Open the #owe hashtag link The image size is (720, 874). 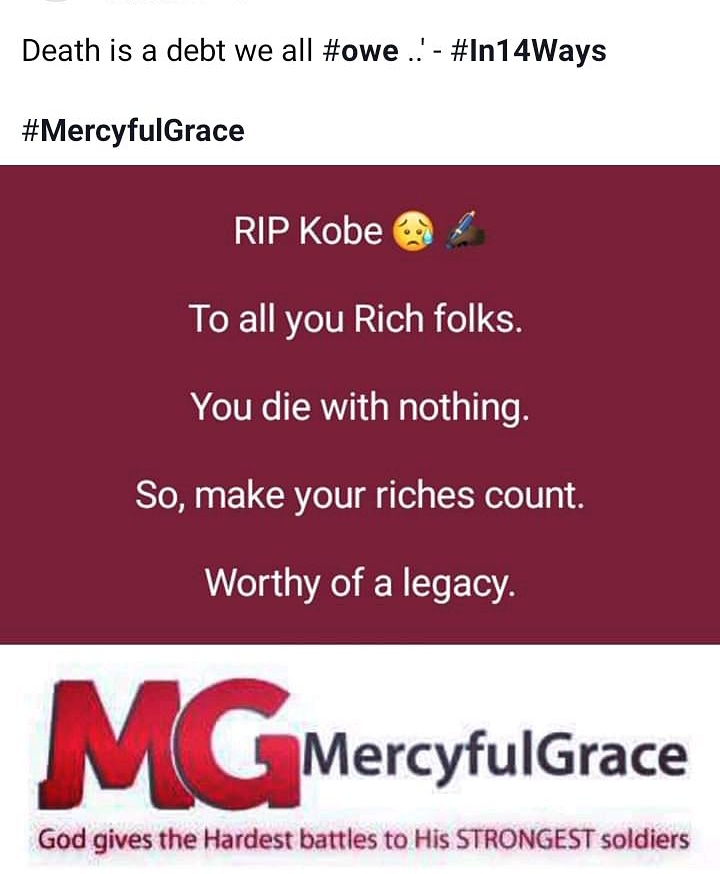pyautogui.click(x=361, y=51)
